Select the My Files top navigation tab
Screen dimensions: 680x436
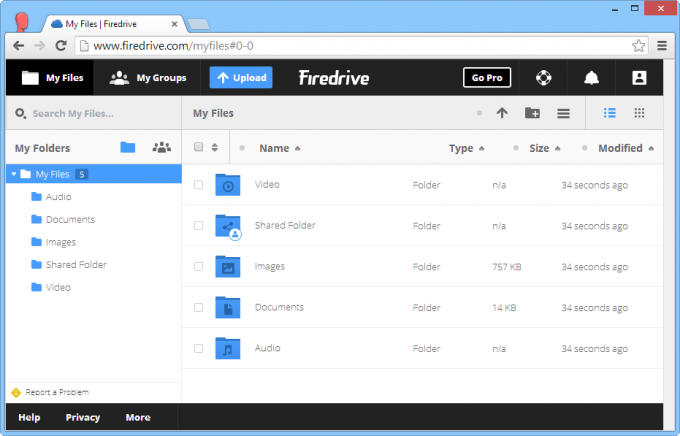coord(50,78)
